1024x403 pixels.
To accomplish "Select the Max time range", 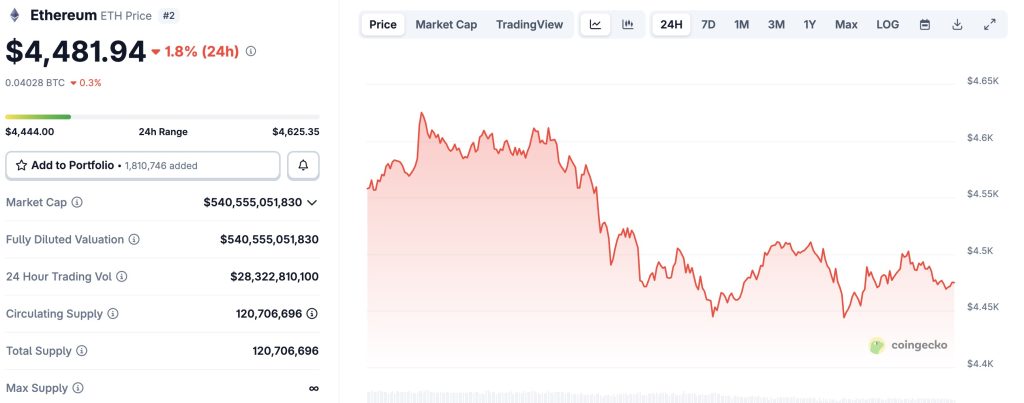I will click(x=846, y=24).
